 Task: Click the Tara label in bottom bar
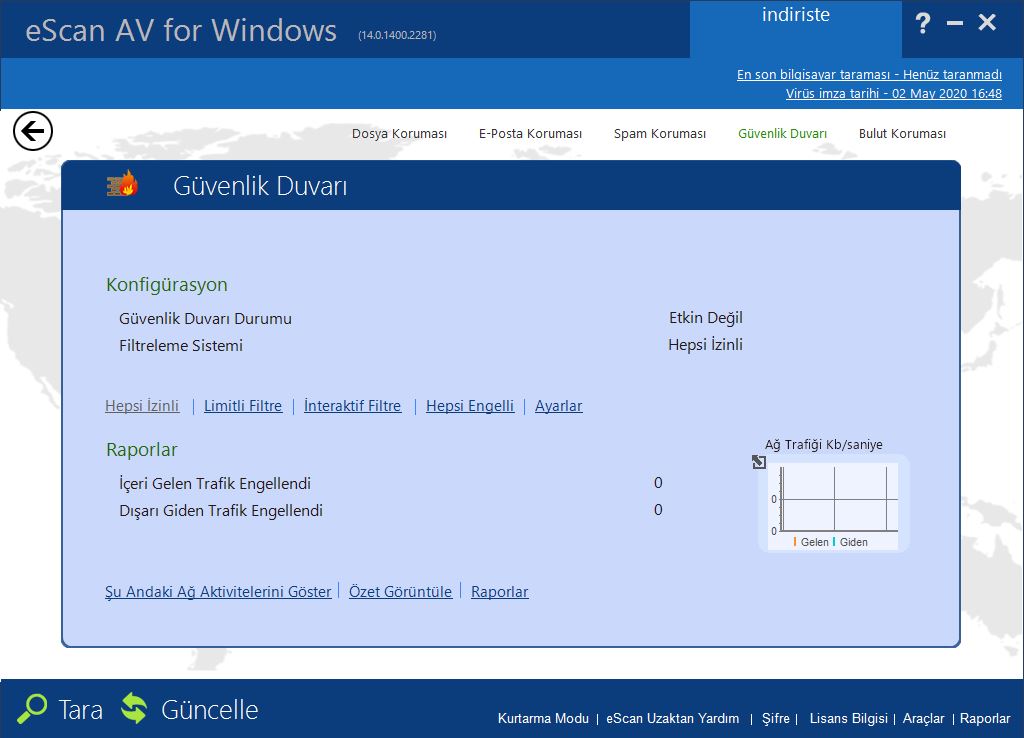coord(80,710)
